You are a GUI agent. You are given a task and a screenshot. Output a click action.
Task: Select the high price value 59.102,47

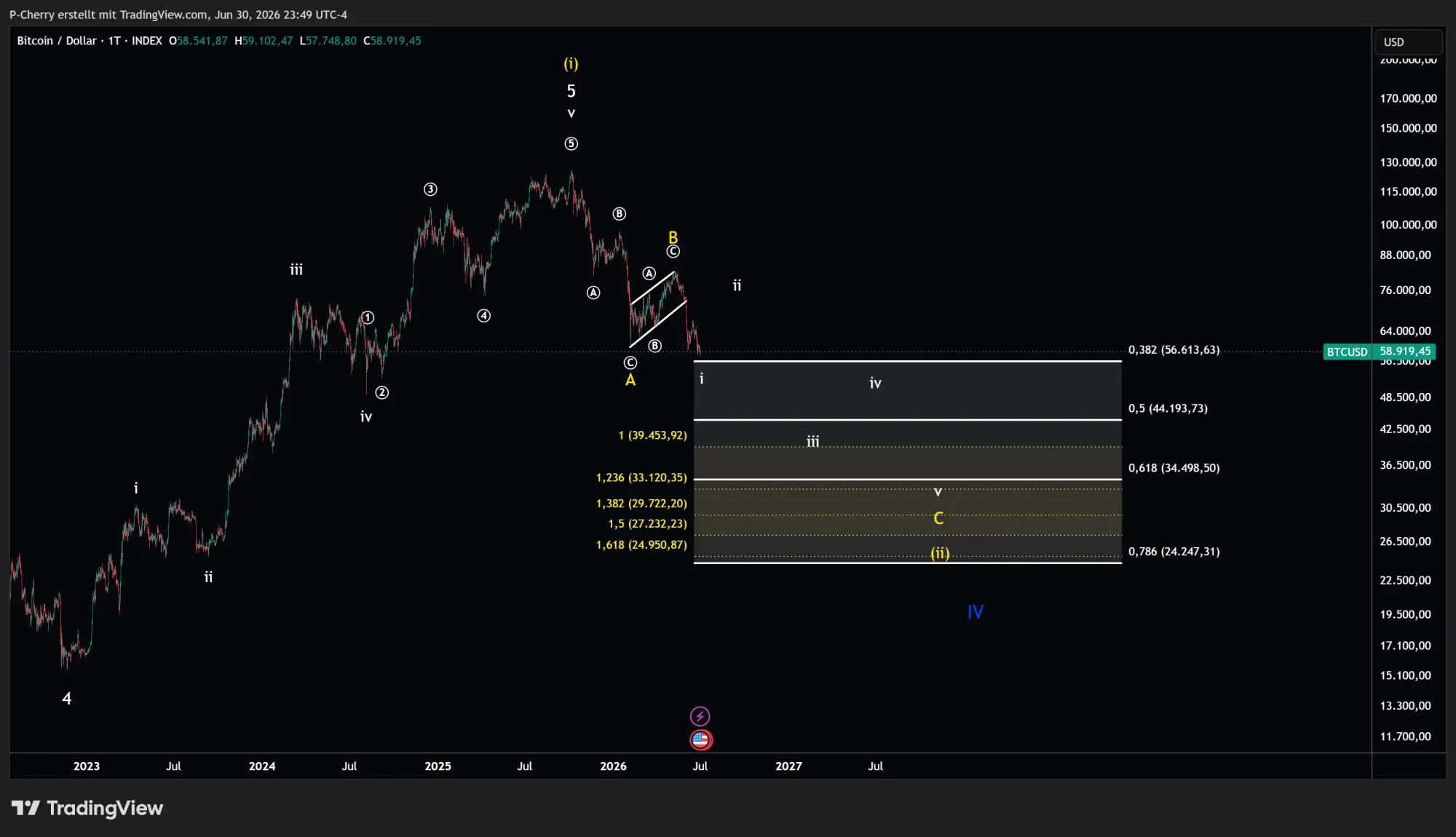pyautogui.click(x=267, y=41)
